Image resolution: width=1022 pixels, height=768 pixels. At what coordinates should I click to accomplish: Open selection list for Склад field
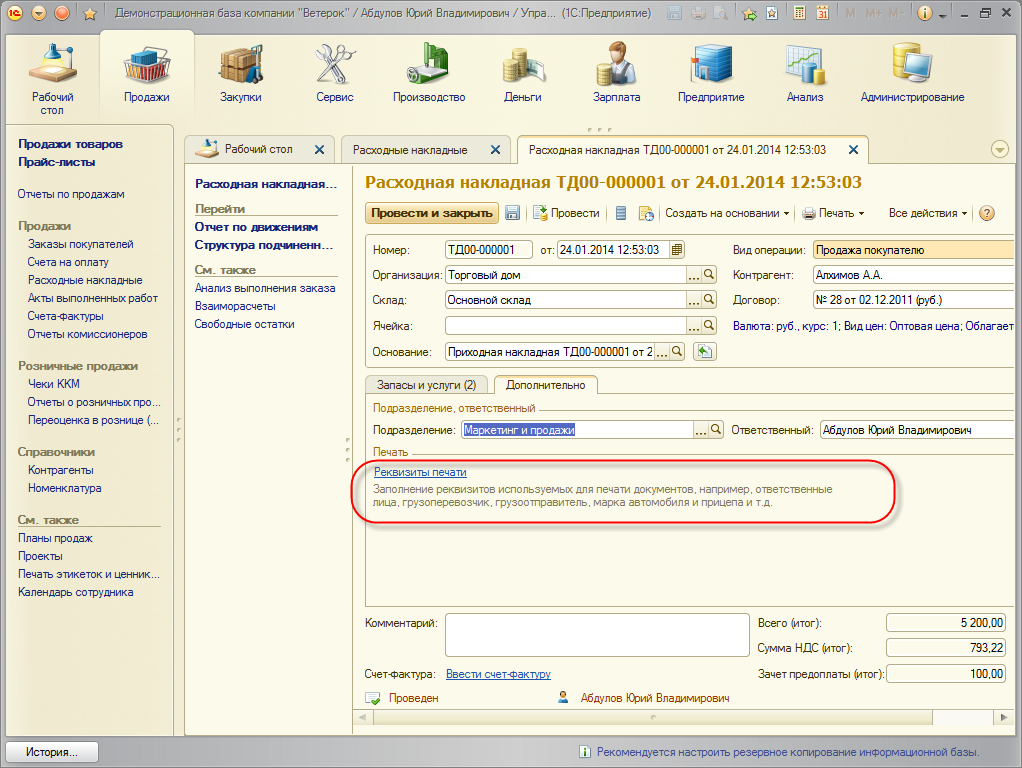(x=694, y=299)
